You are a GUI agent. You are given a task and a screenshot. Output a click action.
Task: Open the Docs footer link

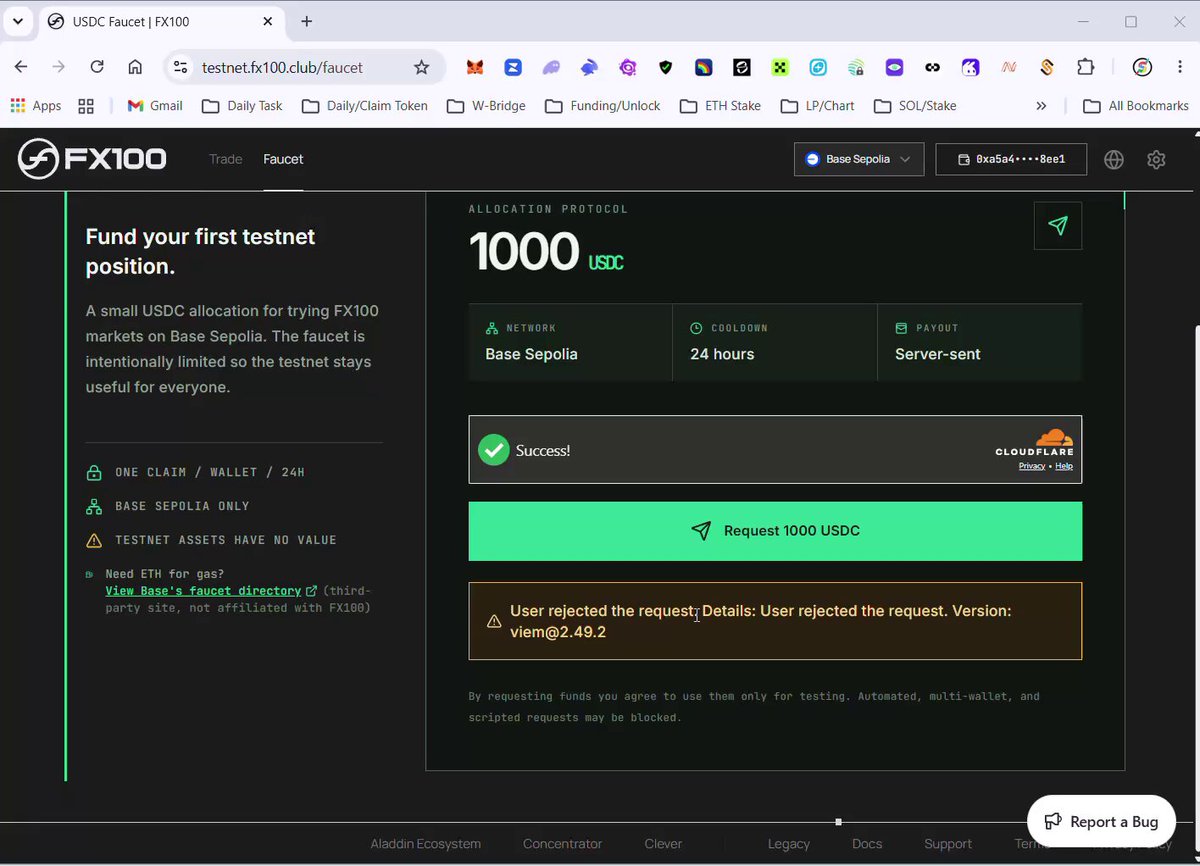point(867,844)
